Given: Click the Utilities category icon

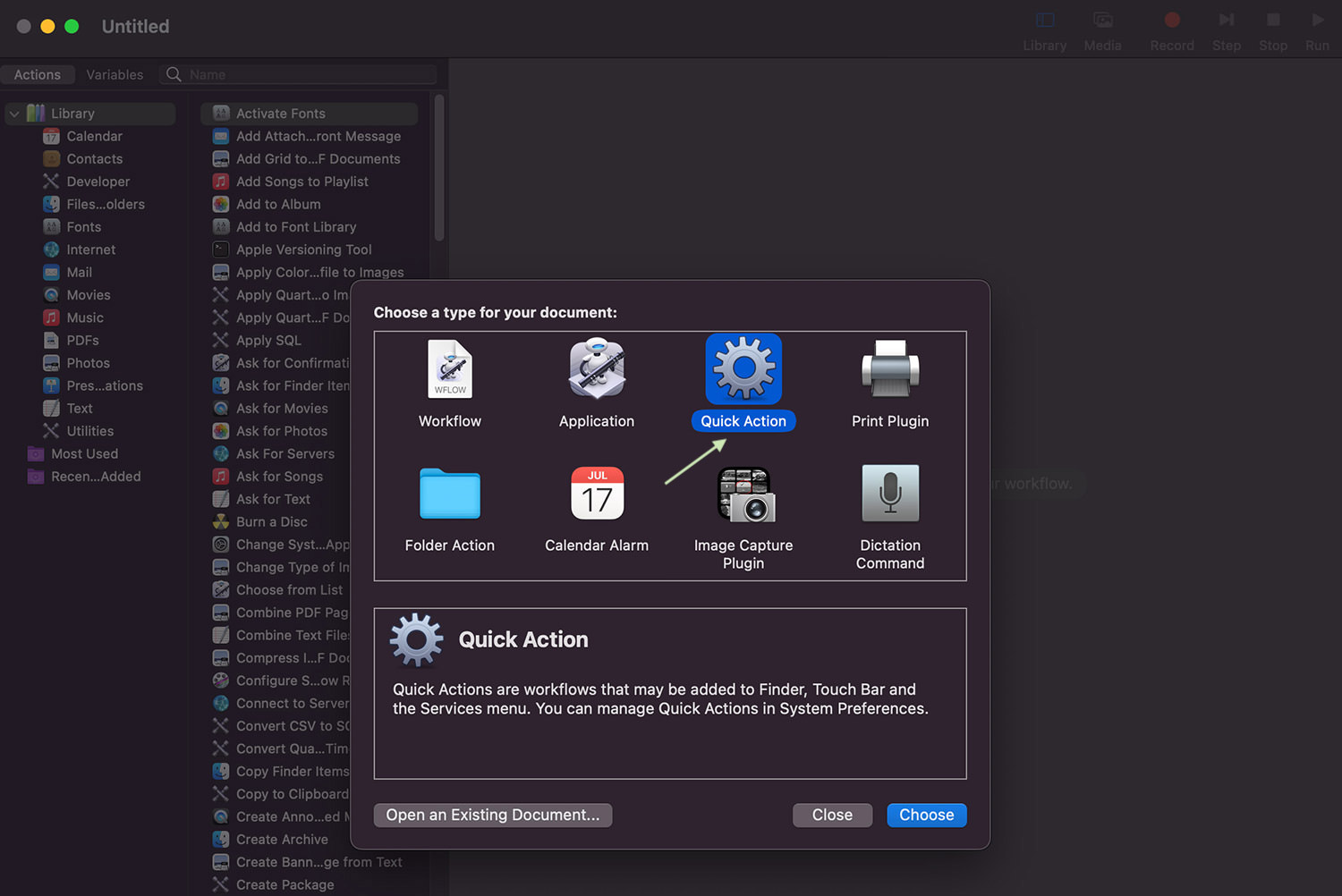Looking at the screenshot, I should [52, 431].
